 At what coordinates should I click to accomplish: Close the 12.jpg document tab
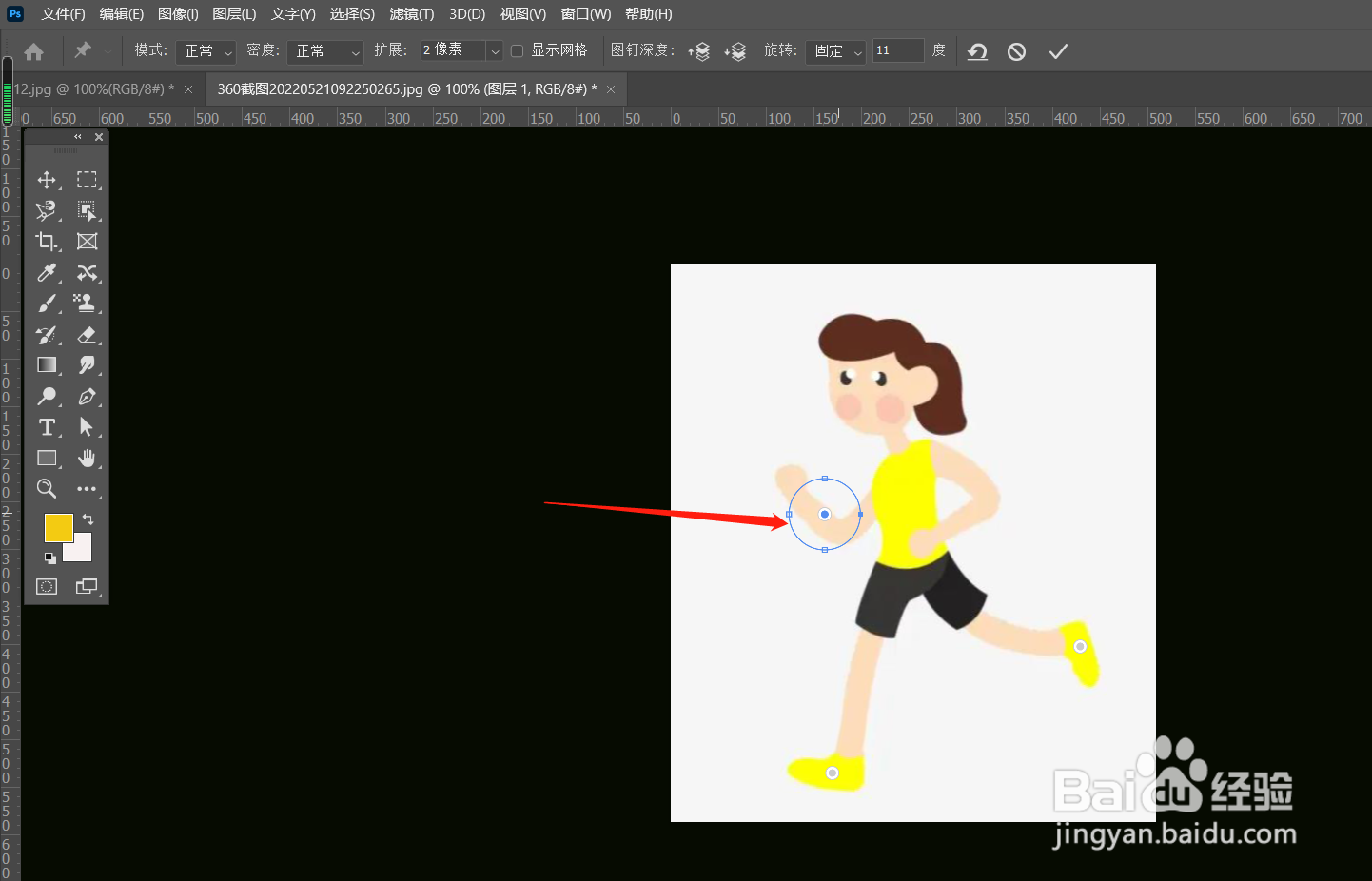[x=188, y=89]
